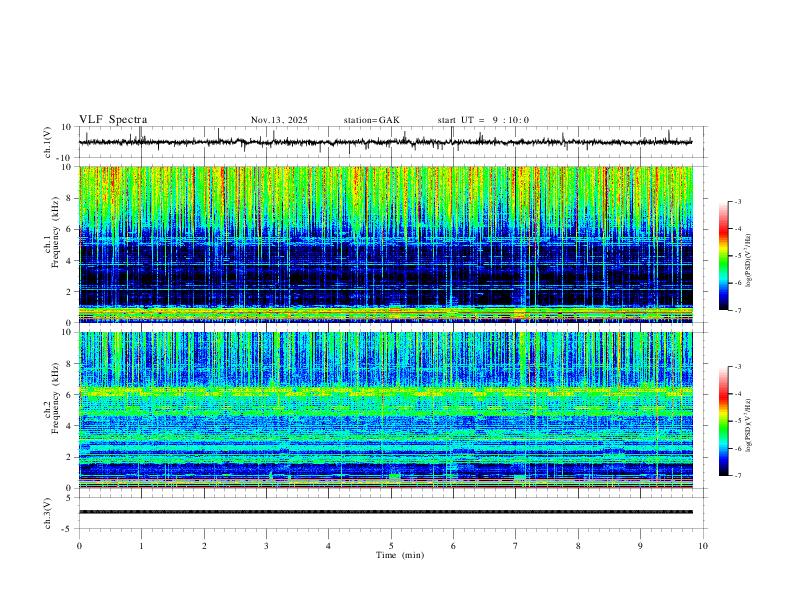
Task: Click the "8" tick on ch.1 frequency axis
Action: point(71,198)
